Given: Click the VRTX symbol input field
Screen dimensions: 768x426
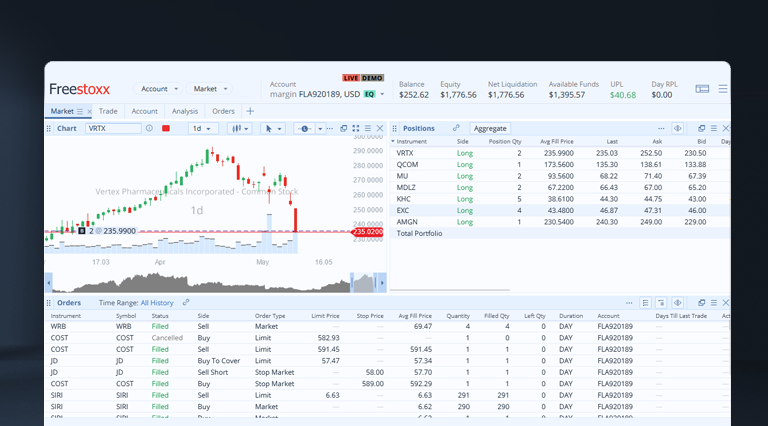Looking at the screenshot, I should coord(113,128).
